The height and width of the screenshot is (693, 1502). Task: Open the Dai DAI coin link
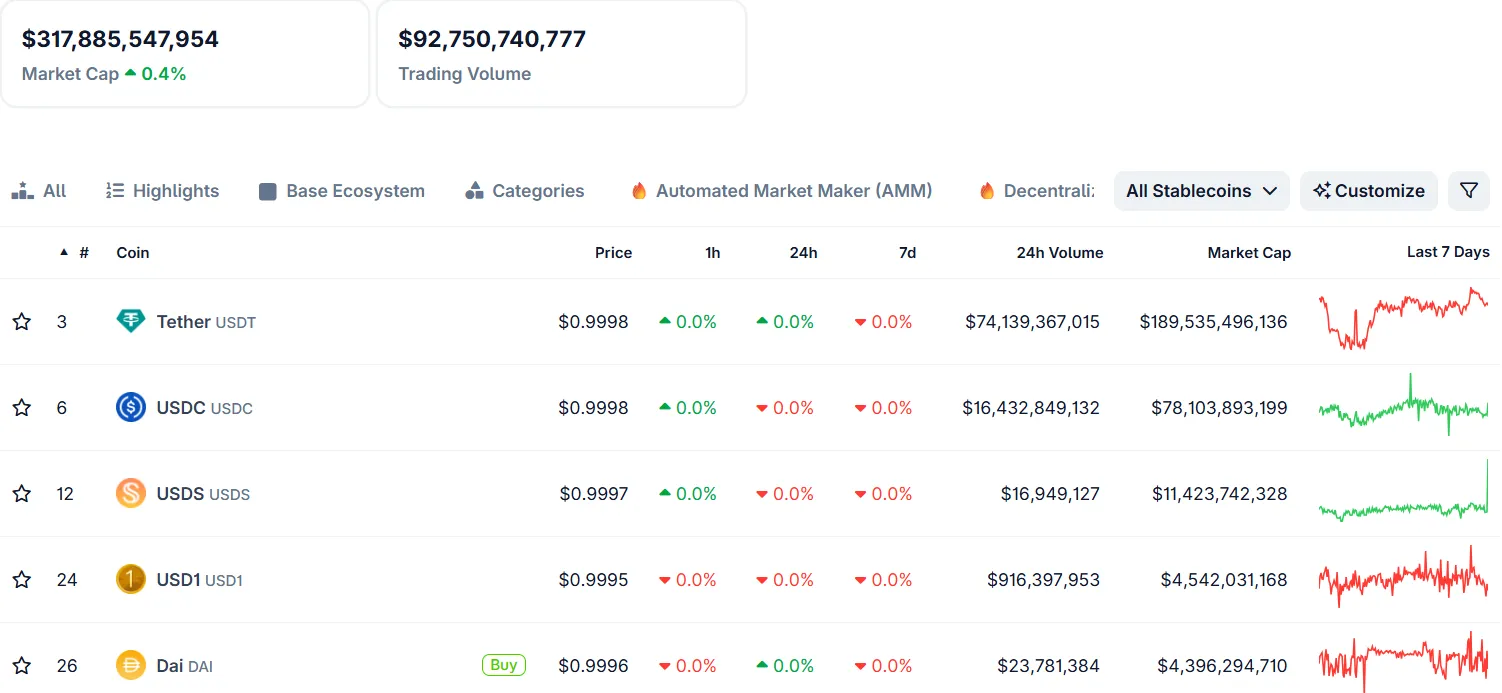[185, 666]
